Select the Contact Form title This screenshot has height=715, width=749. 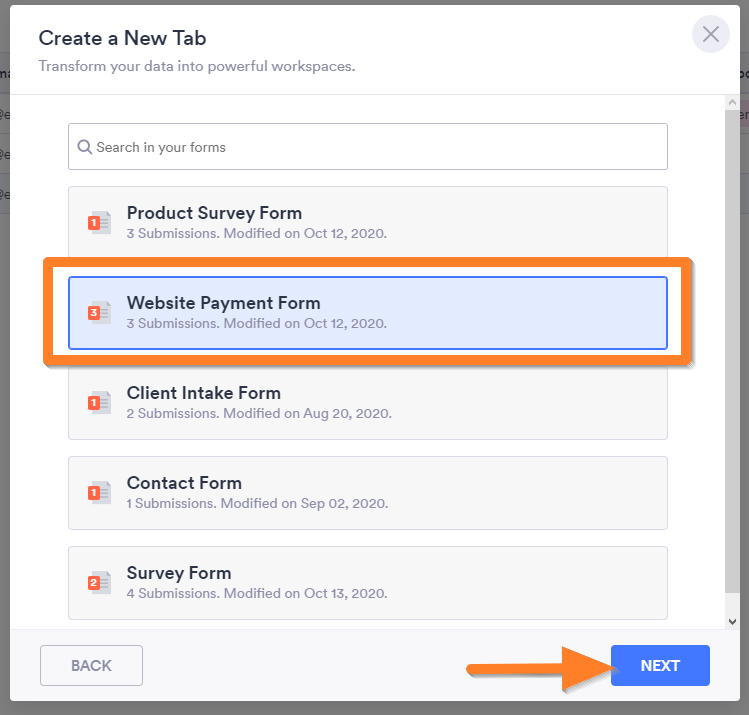pos(184,483)
